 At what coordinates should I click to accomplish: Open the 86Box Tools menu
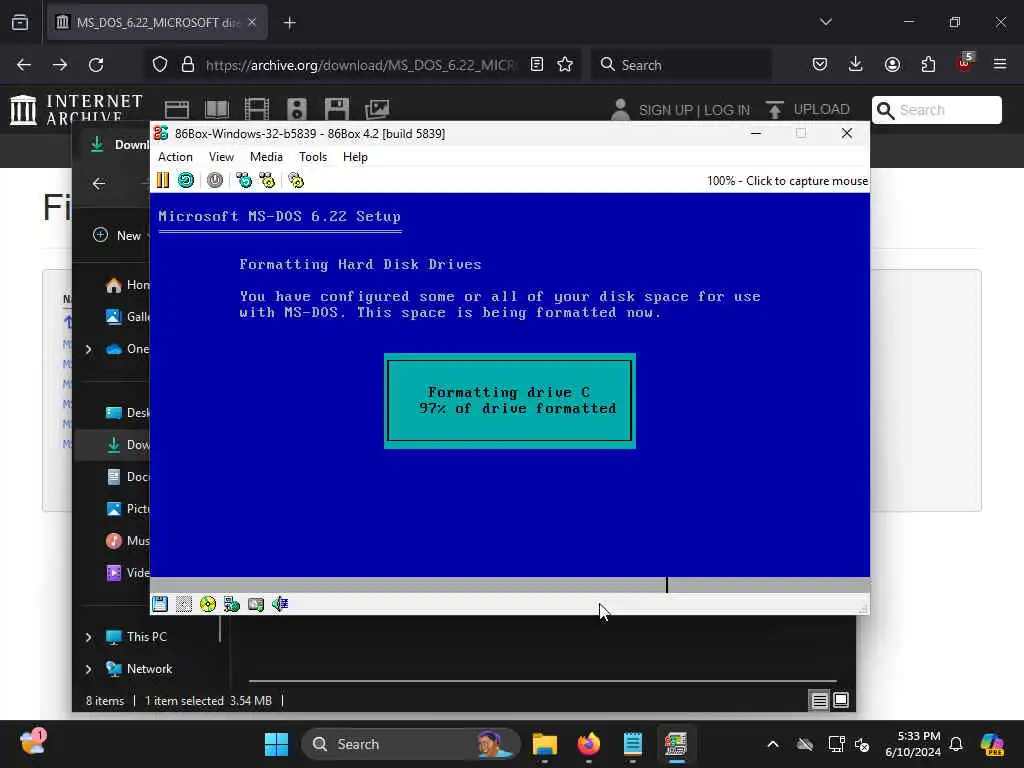[x=313, y=157]
